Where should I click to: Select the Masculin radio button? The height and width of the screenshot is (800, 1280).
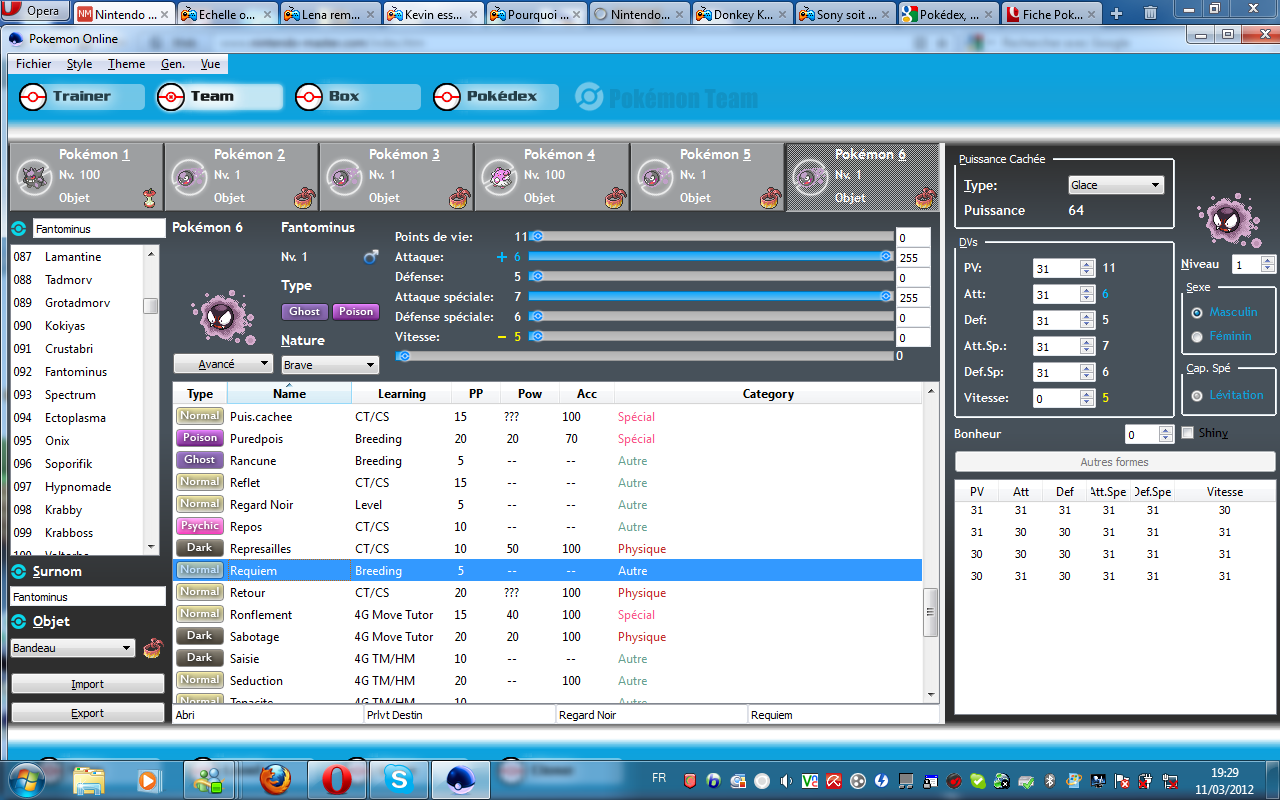pyautogui.click(x=1197, y=312)
